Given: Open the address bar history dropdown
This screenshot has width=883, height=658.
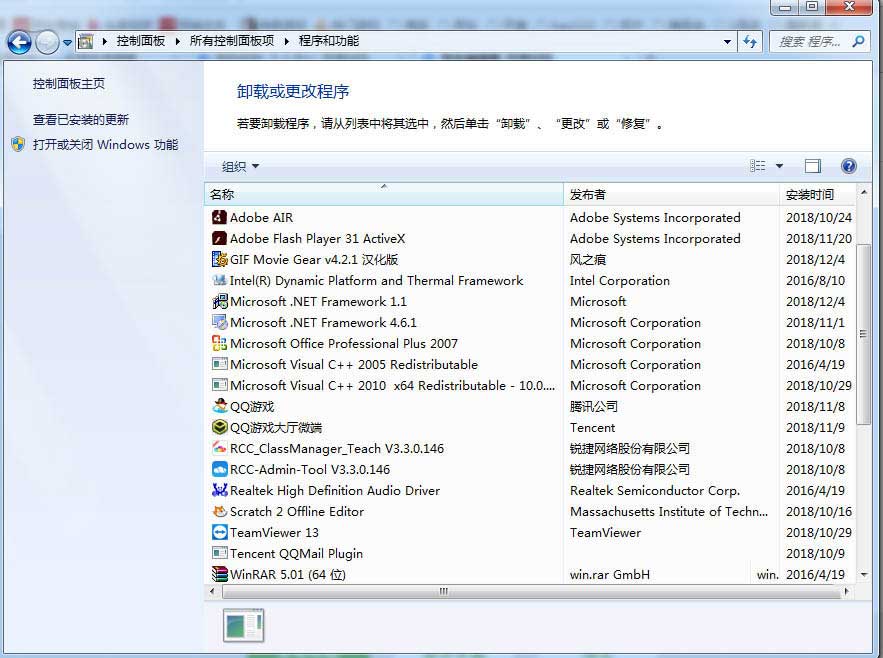Looking at the screenshot, I should [727, 41].
